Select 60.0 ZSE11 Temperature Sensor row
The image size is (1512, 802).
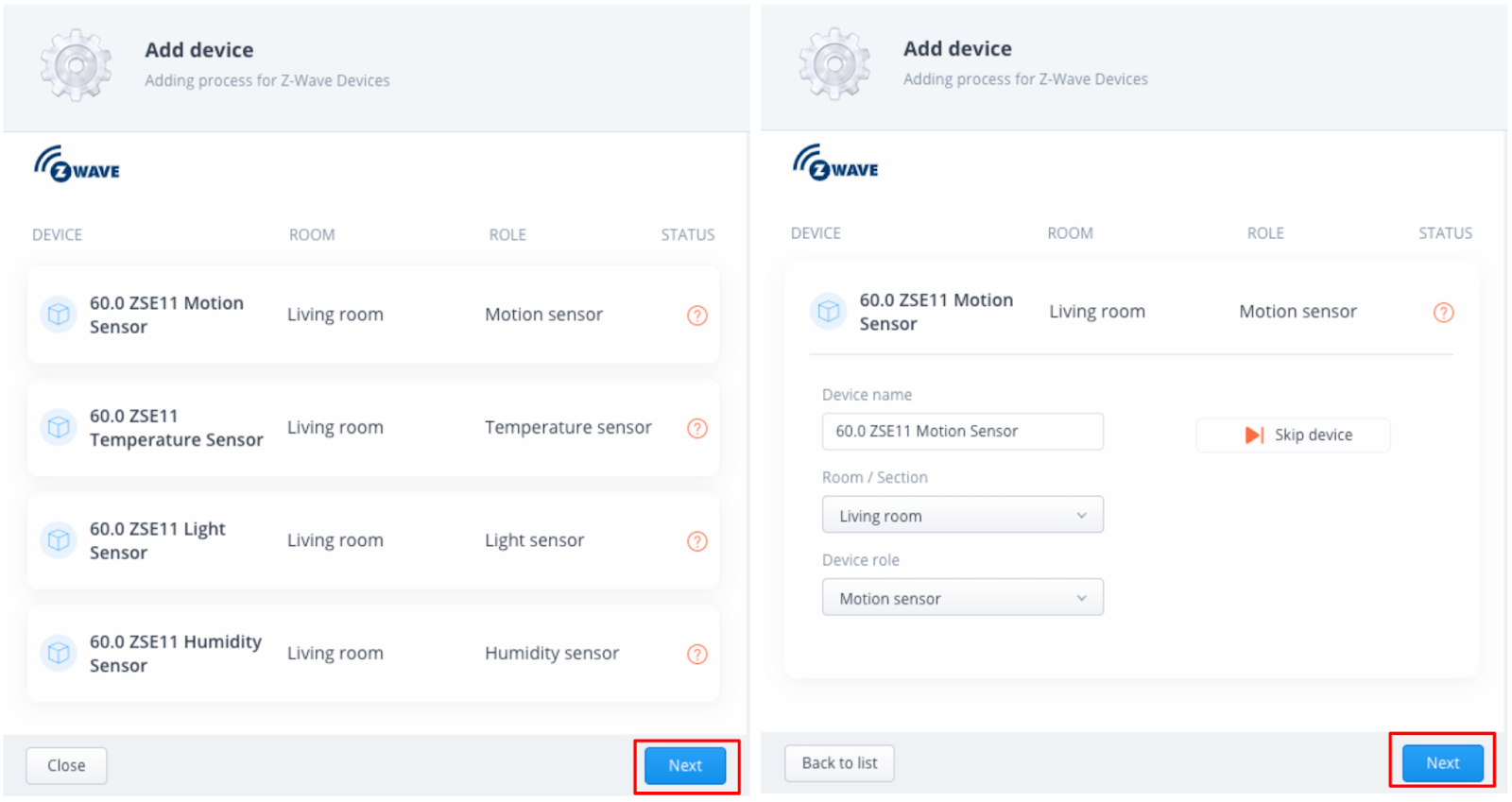(x=373, y=427)
